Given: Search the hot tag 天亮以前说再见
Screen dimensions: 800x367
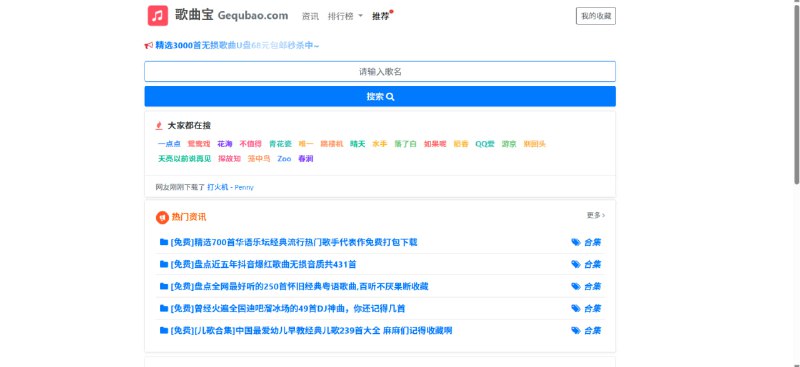Looking at the screenshot, I should click(184, 159).
